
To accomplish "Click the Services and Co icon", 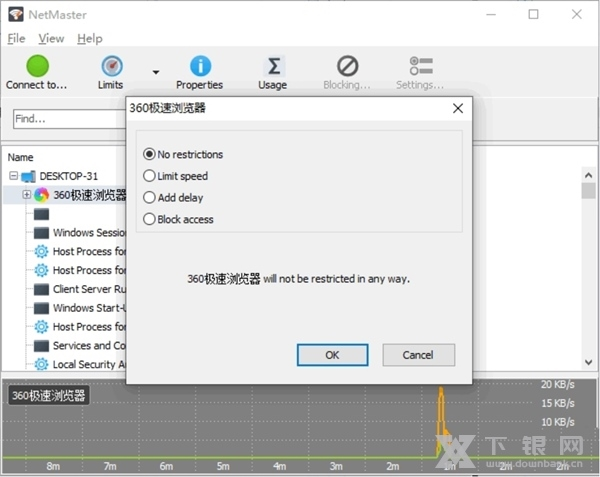I will click(41, 346).
